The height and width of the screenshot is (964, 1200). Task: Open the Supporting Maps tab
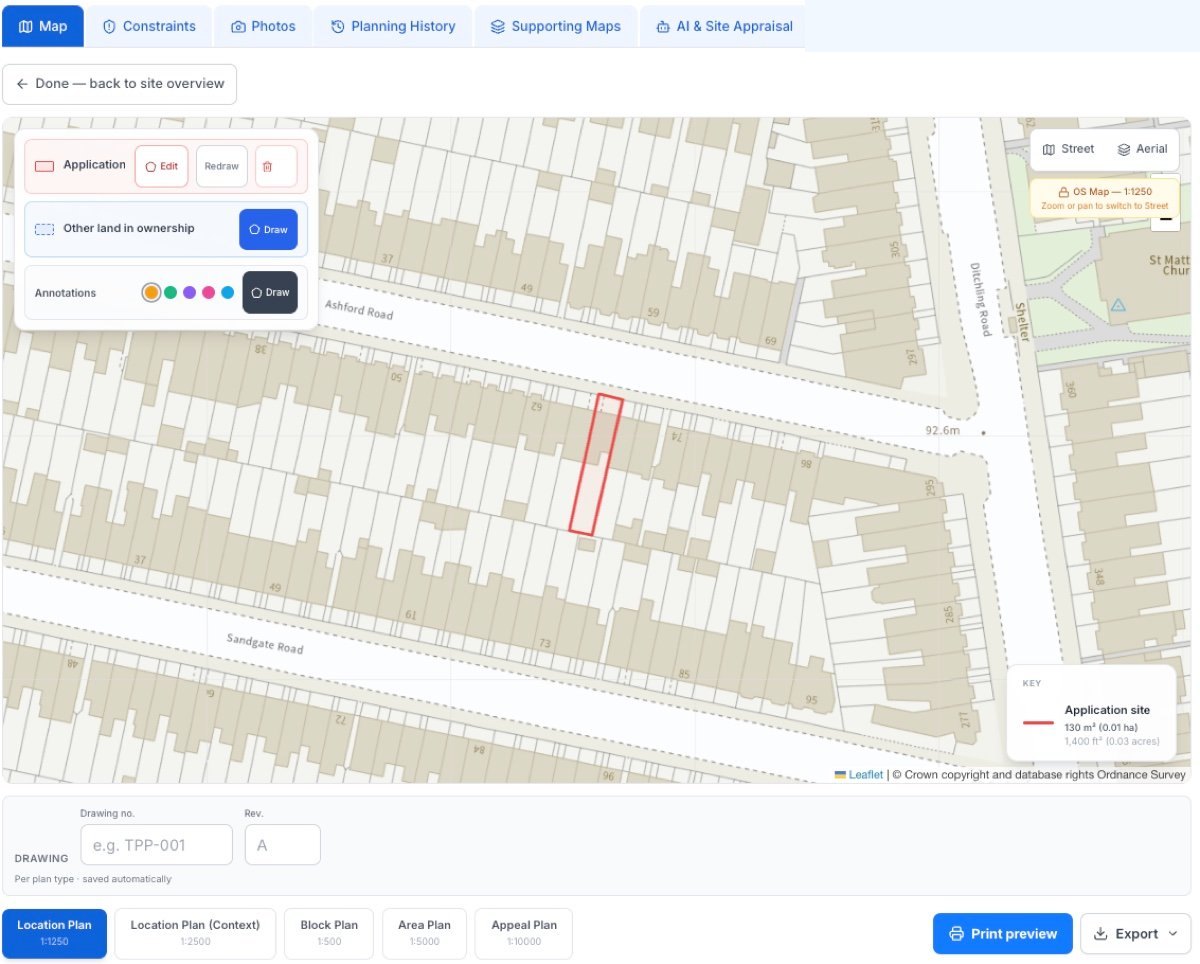(x=555, y=26)
